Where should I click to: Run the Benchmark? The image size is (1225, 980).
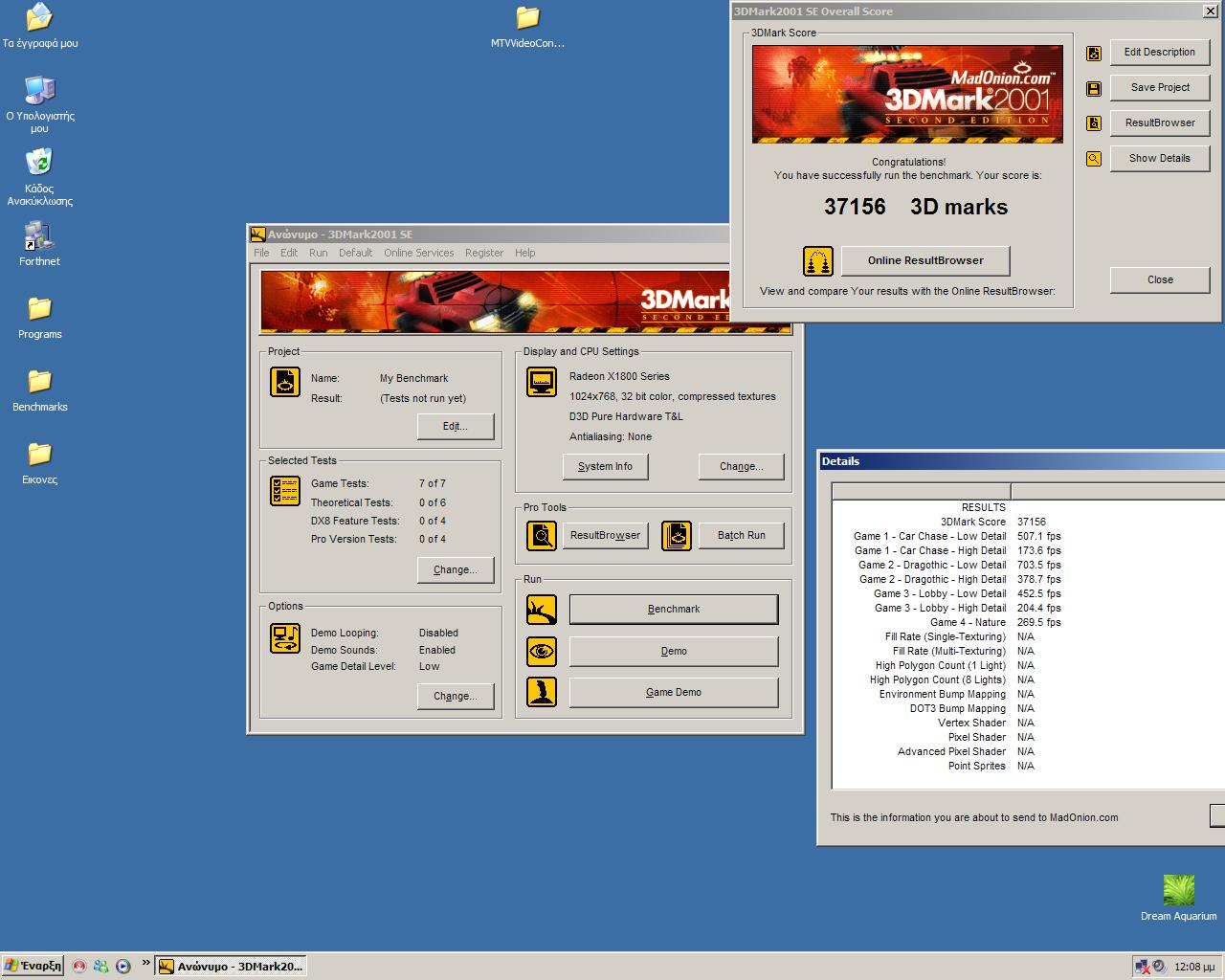coord(674,609)
